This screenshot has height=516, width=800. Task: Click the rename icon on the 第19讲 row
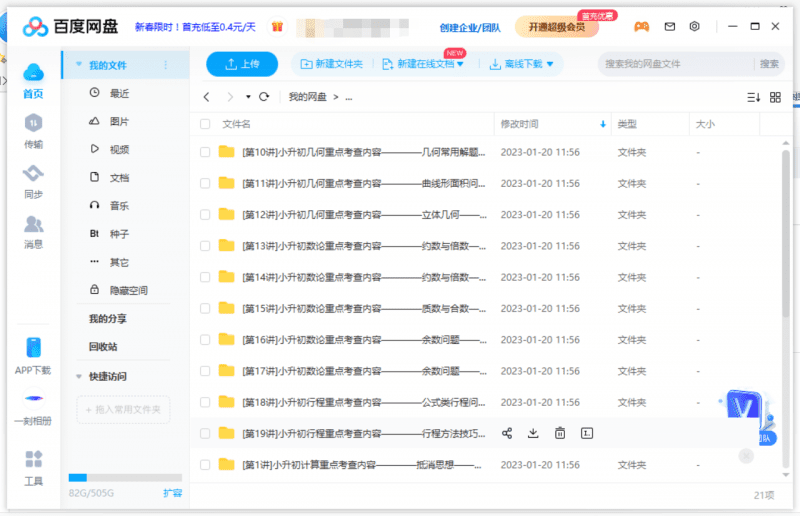tap(587, 433)
